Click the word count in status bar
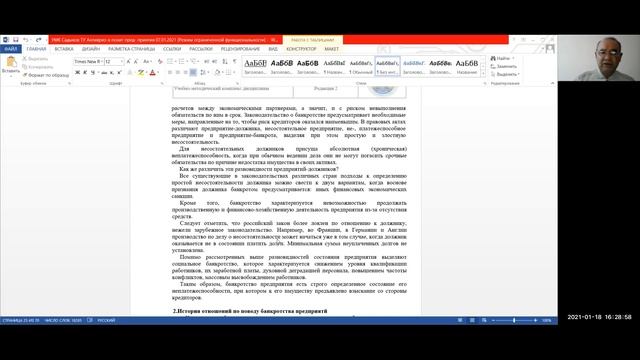 click(63, 321)
